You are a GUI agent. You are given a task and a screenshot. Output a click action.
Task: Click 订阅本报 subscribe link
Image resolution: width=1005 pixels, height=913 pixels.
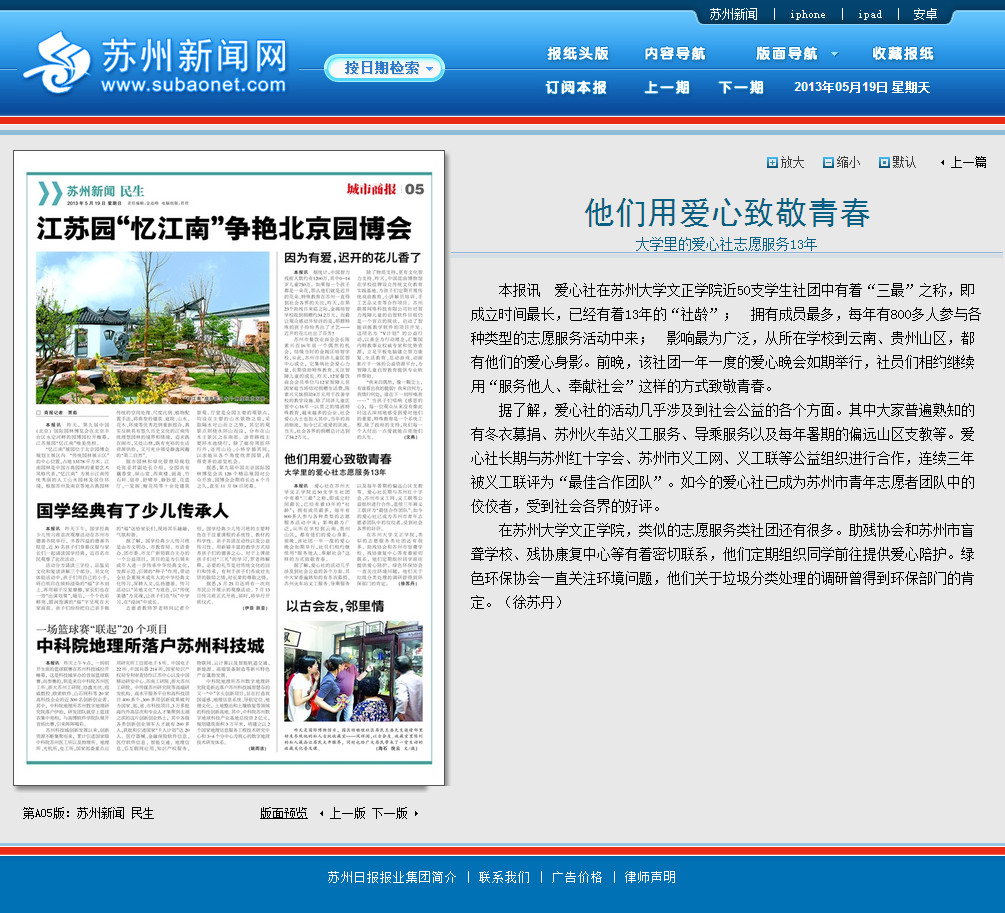pos(575,87)
